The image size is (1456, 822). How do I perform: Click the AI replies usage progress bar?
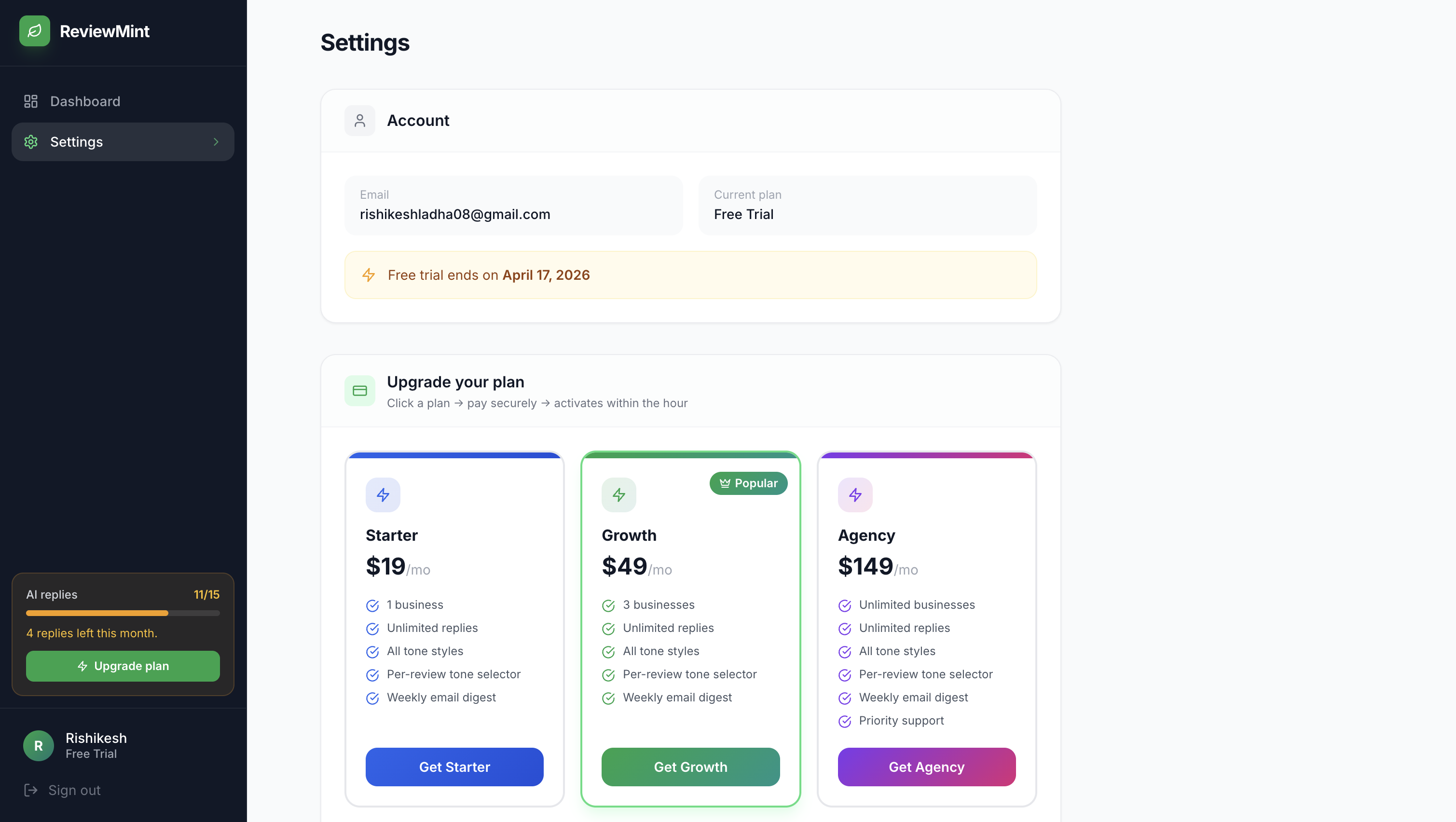coord(123,613)
